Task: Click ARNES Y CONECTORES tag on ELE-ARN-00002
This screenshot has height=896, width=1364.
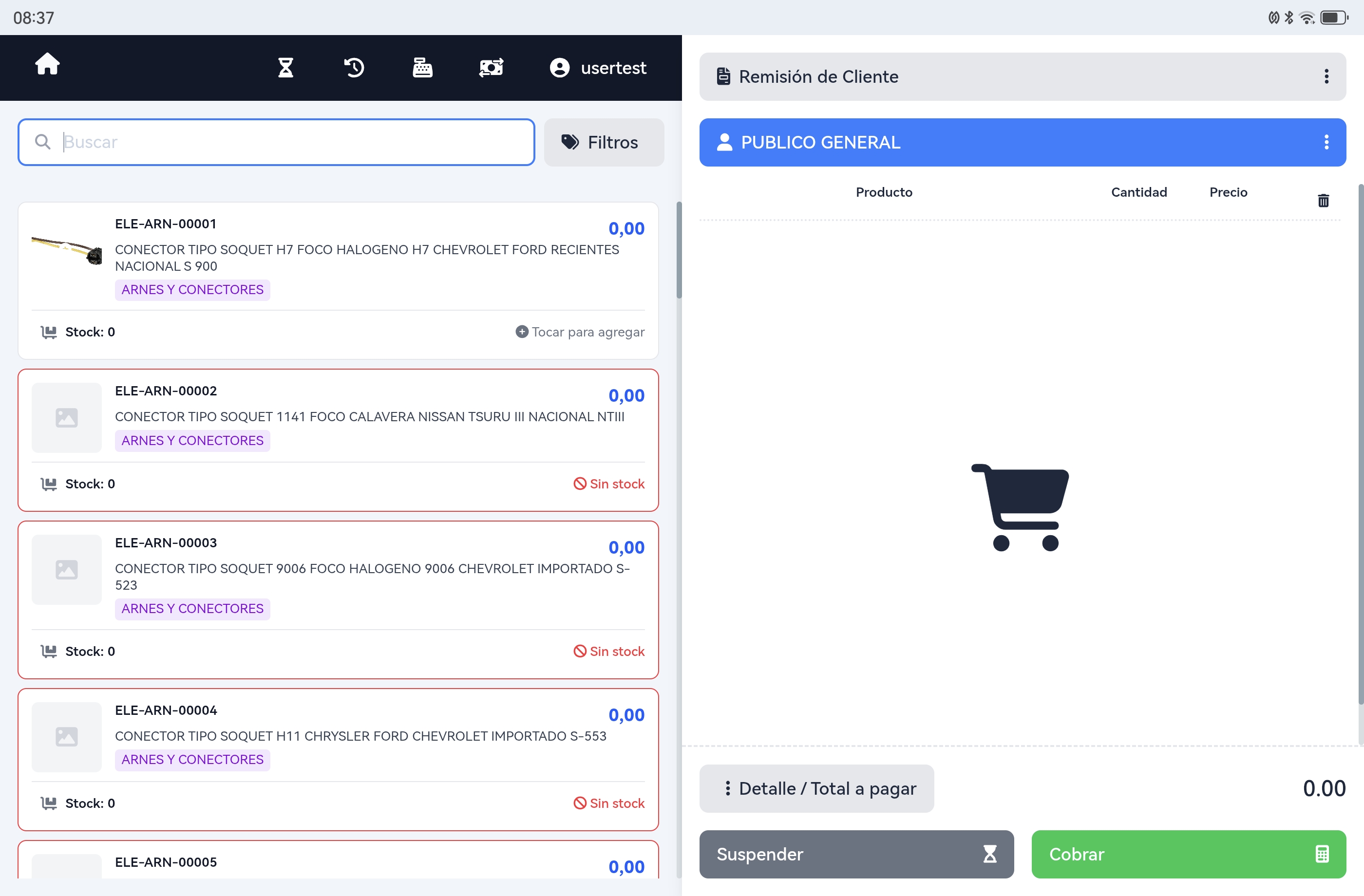Action: coord(192,441)
